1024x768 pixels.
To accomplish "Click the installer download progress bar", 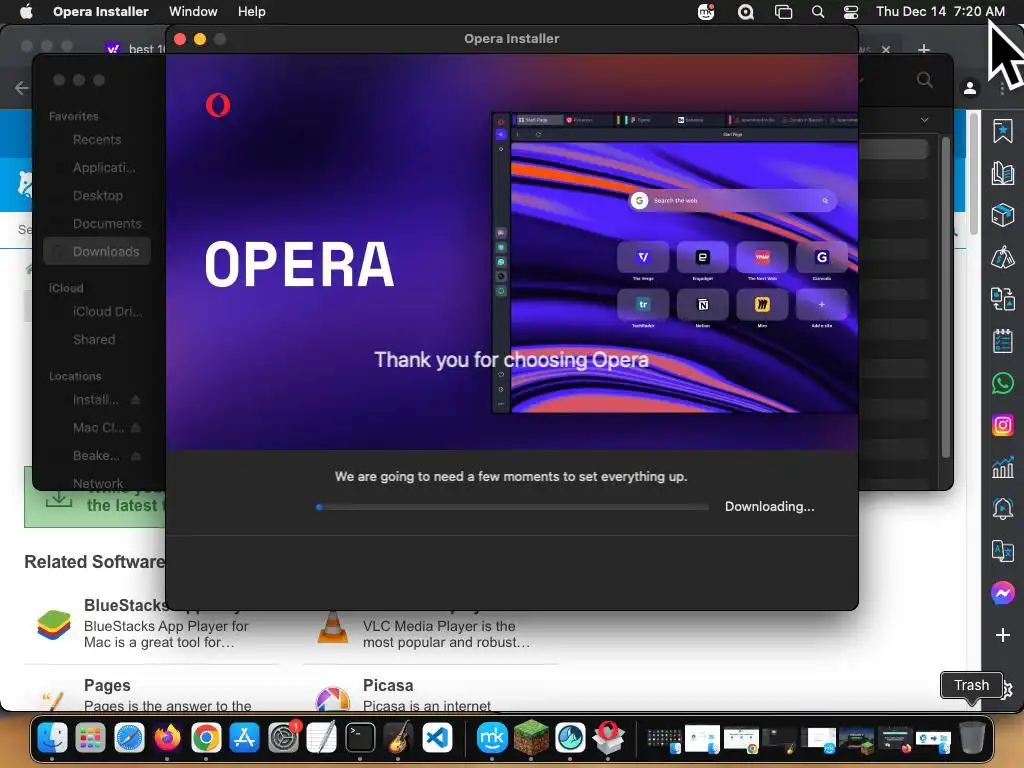I will [512, 507].
